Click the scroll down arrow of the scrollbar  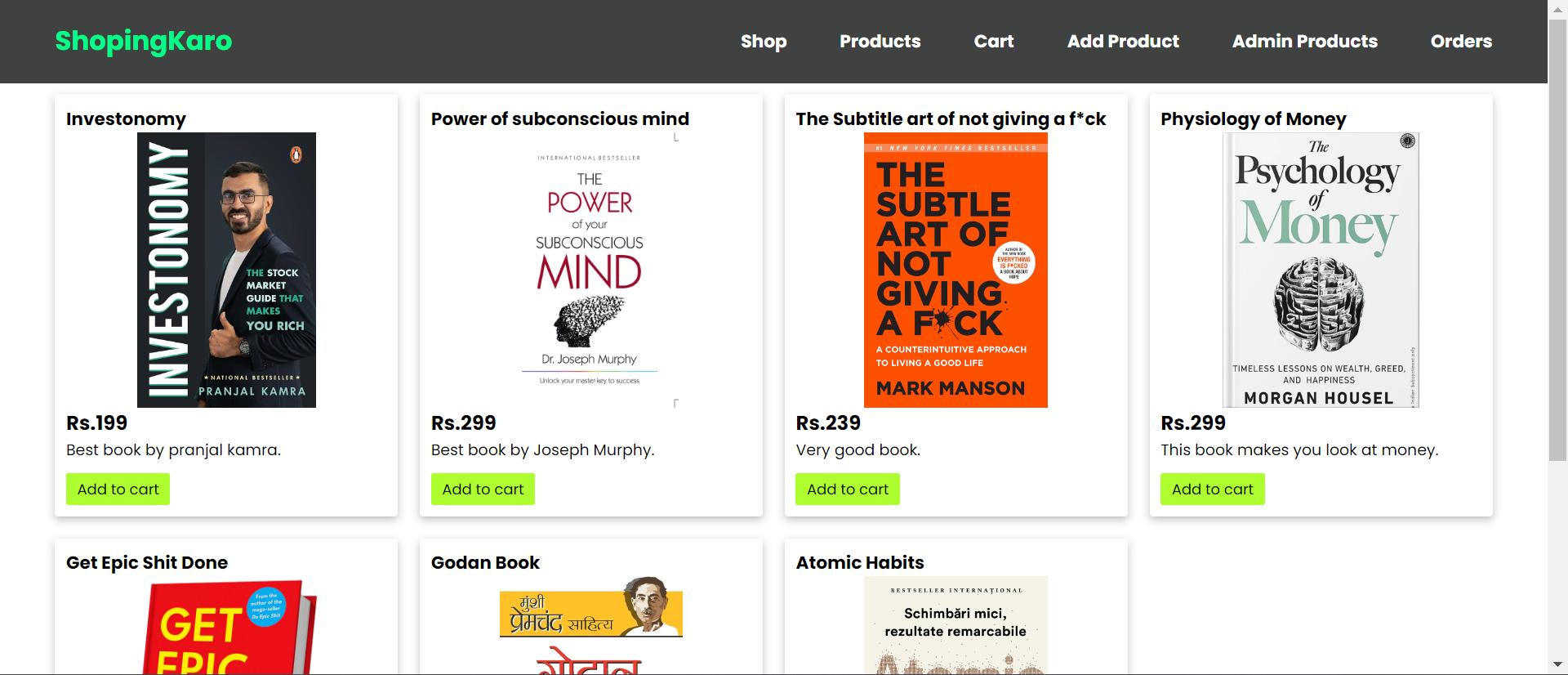(x=1558, y=664)
